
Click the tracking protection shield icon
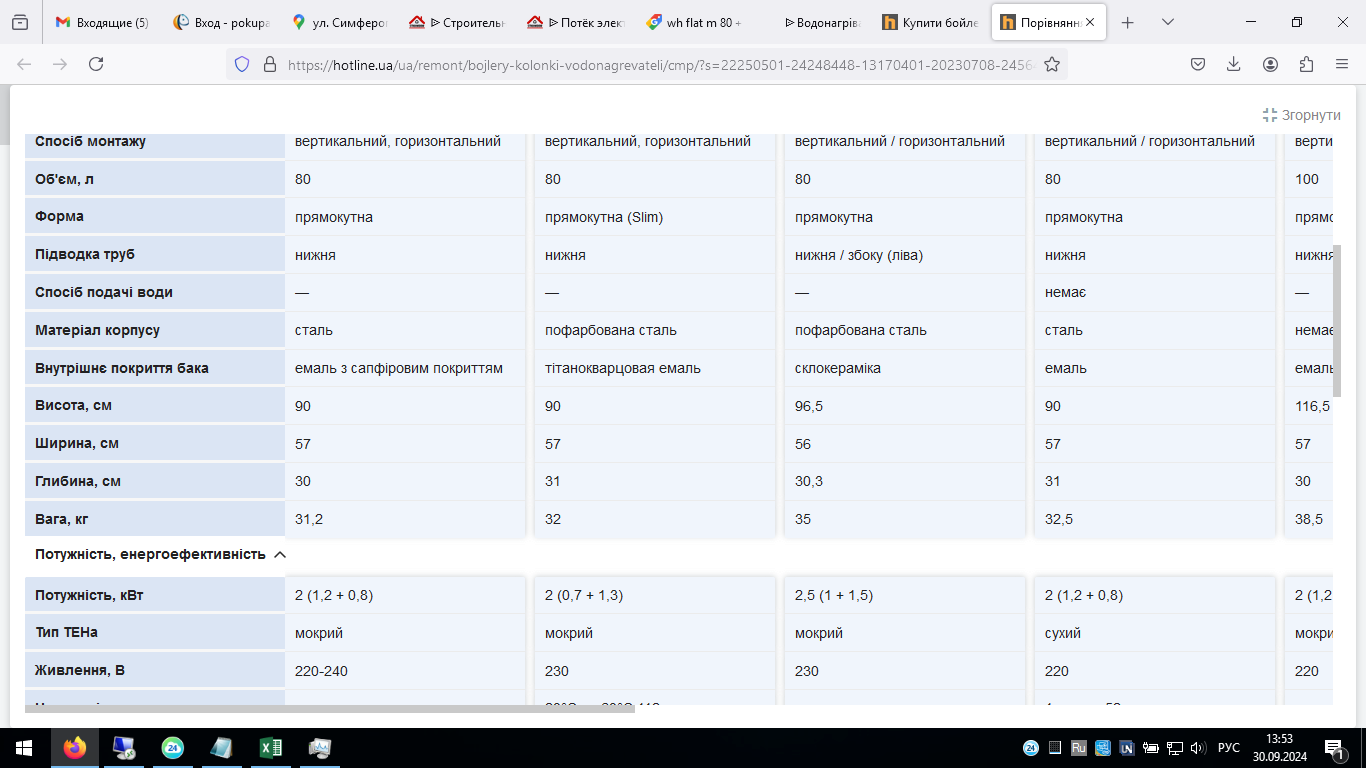[x=241, y=64]
